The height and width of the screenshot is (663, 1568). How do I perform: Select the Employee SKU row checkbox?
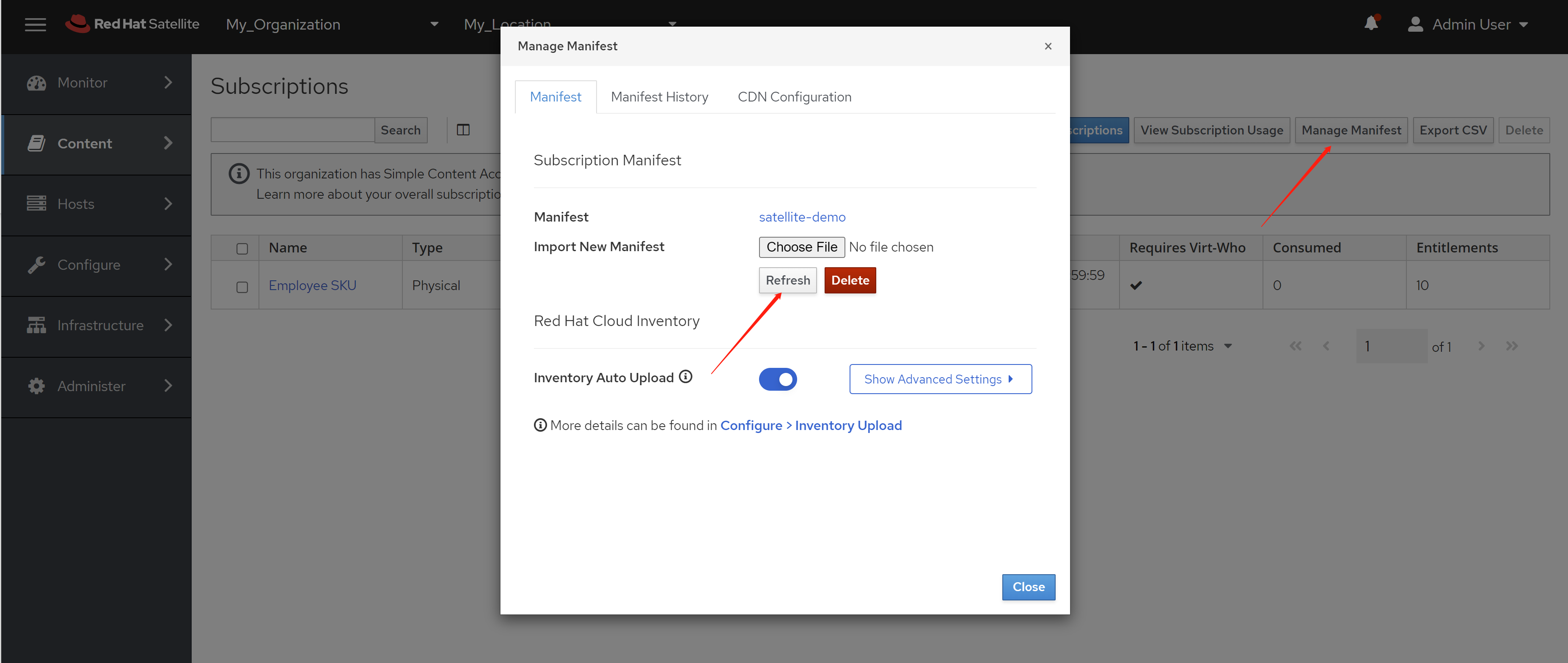point(242,287)
